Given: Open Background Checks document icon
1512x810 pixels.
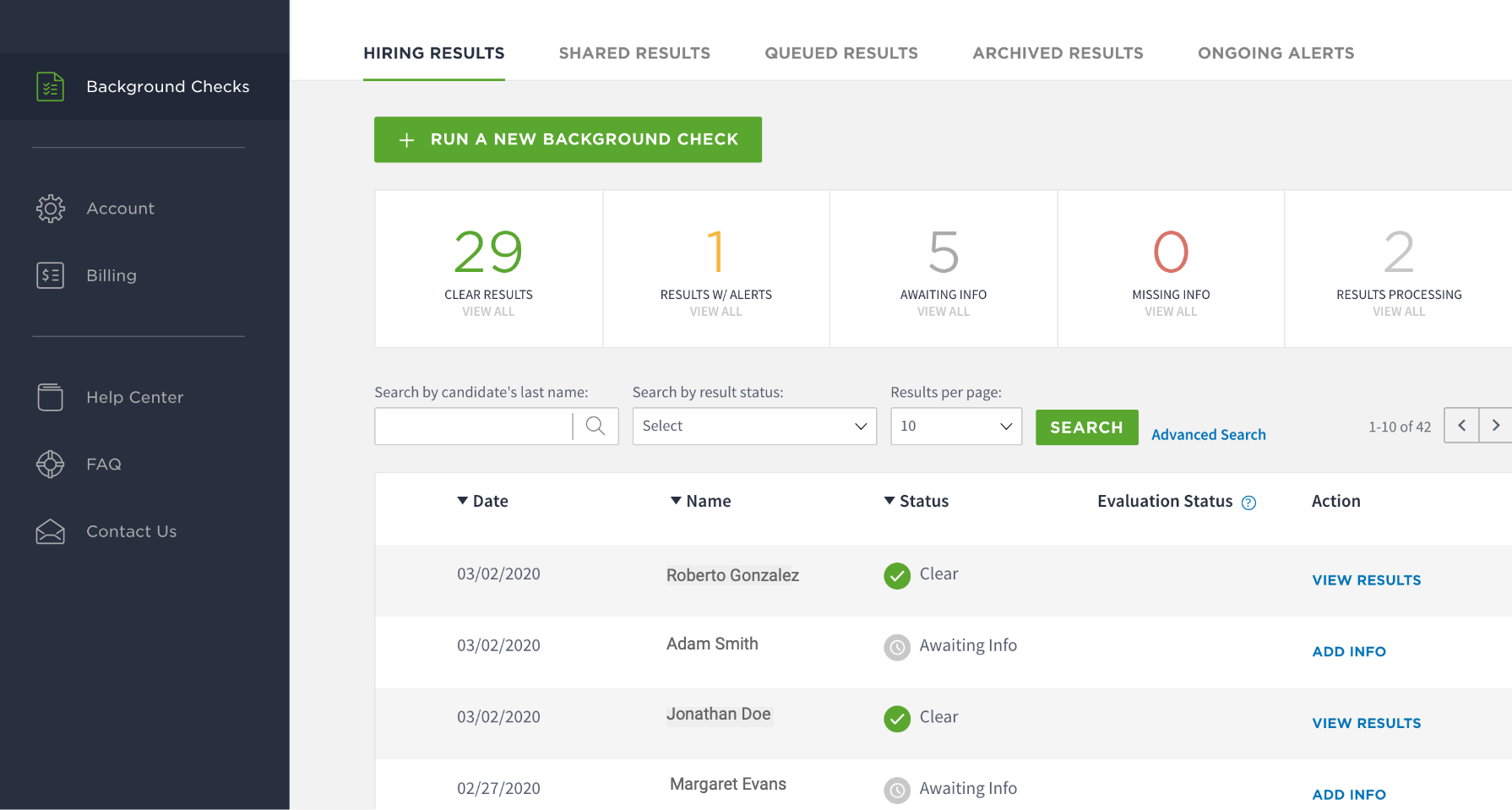Looking at the screenshot, I should coord(51,86).
